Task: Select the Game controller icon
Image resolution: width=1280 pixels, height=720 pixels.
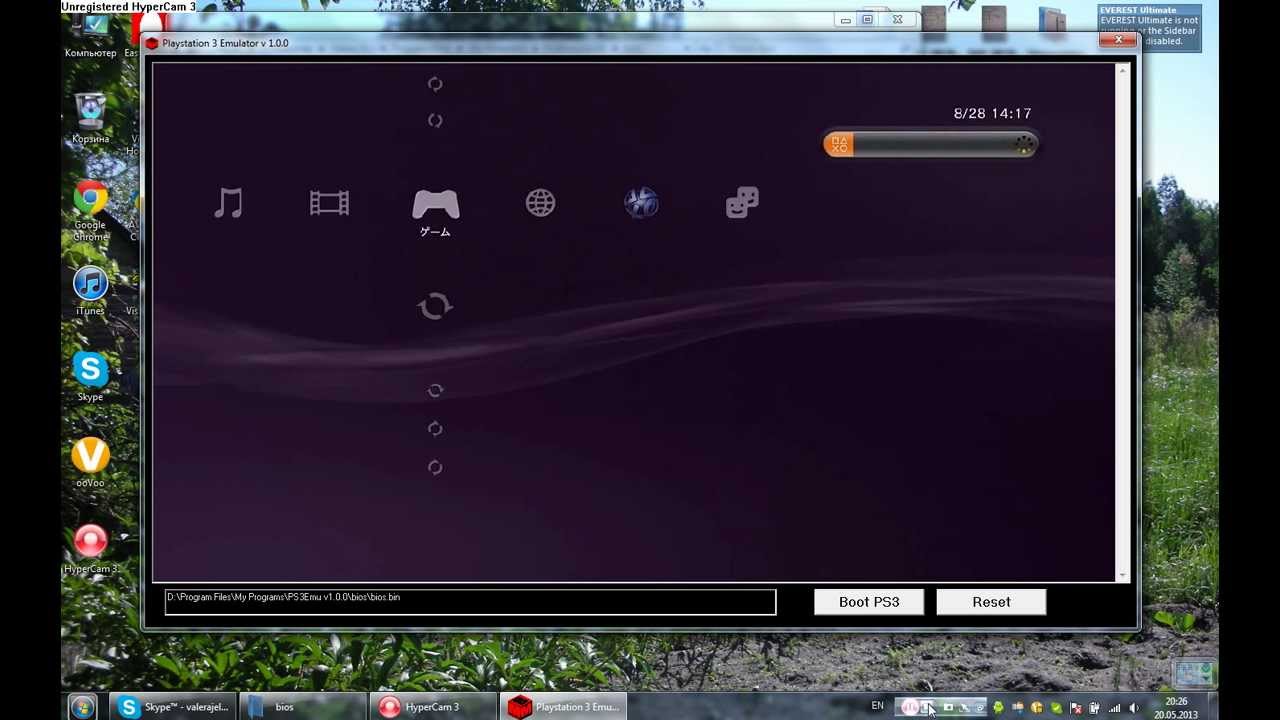Action: [x=435, y=205]
